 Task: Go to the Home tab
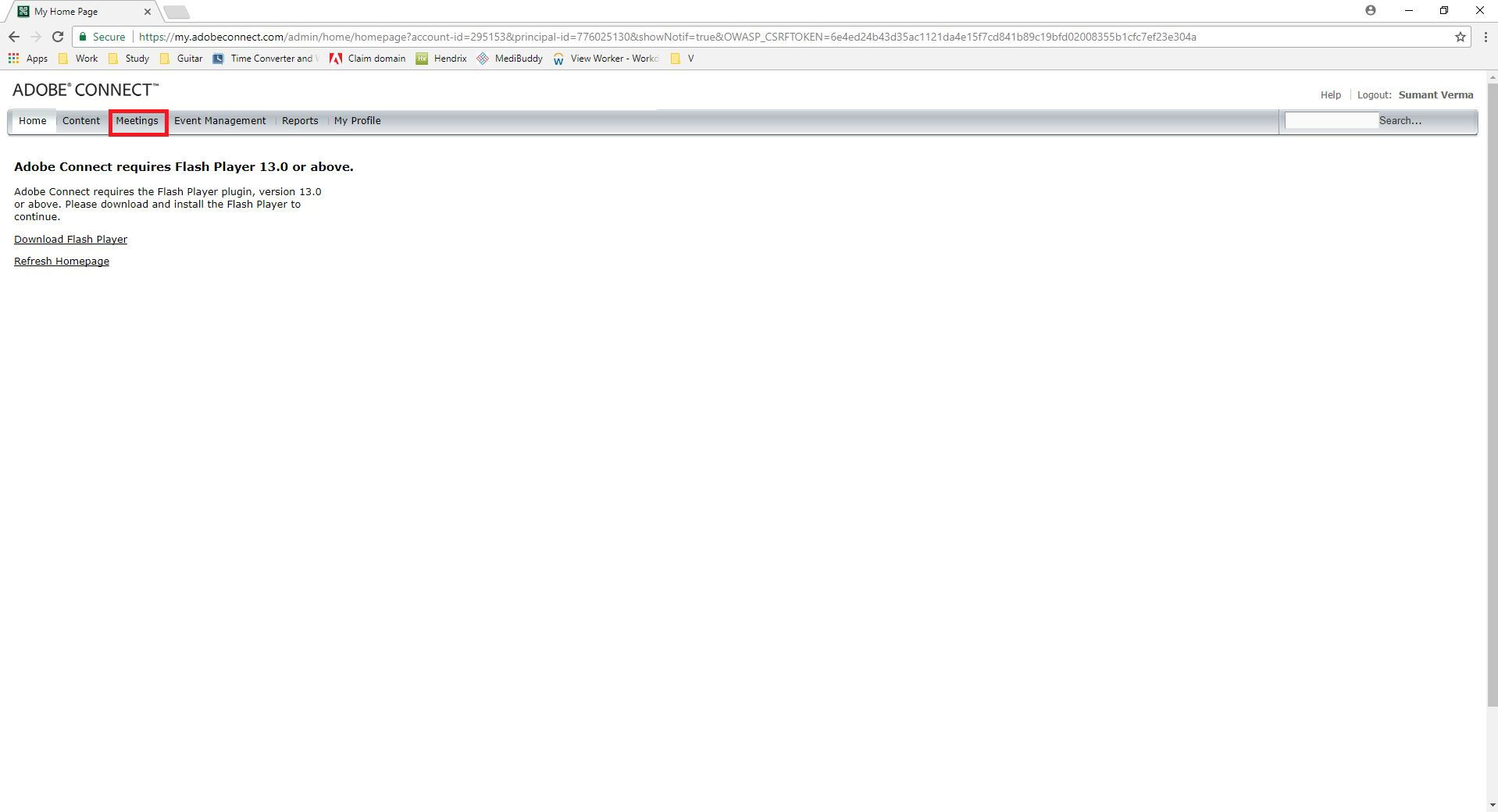pos(33,121)
